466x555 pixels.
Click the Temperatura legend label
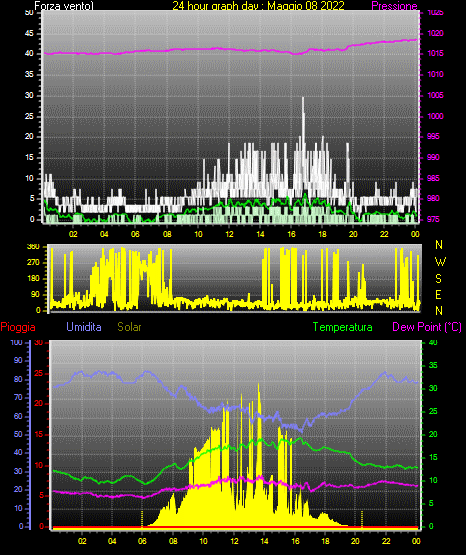(x=343, y=327)
